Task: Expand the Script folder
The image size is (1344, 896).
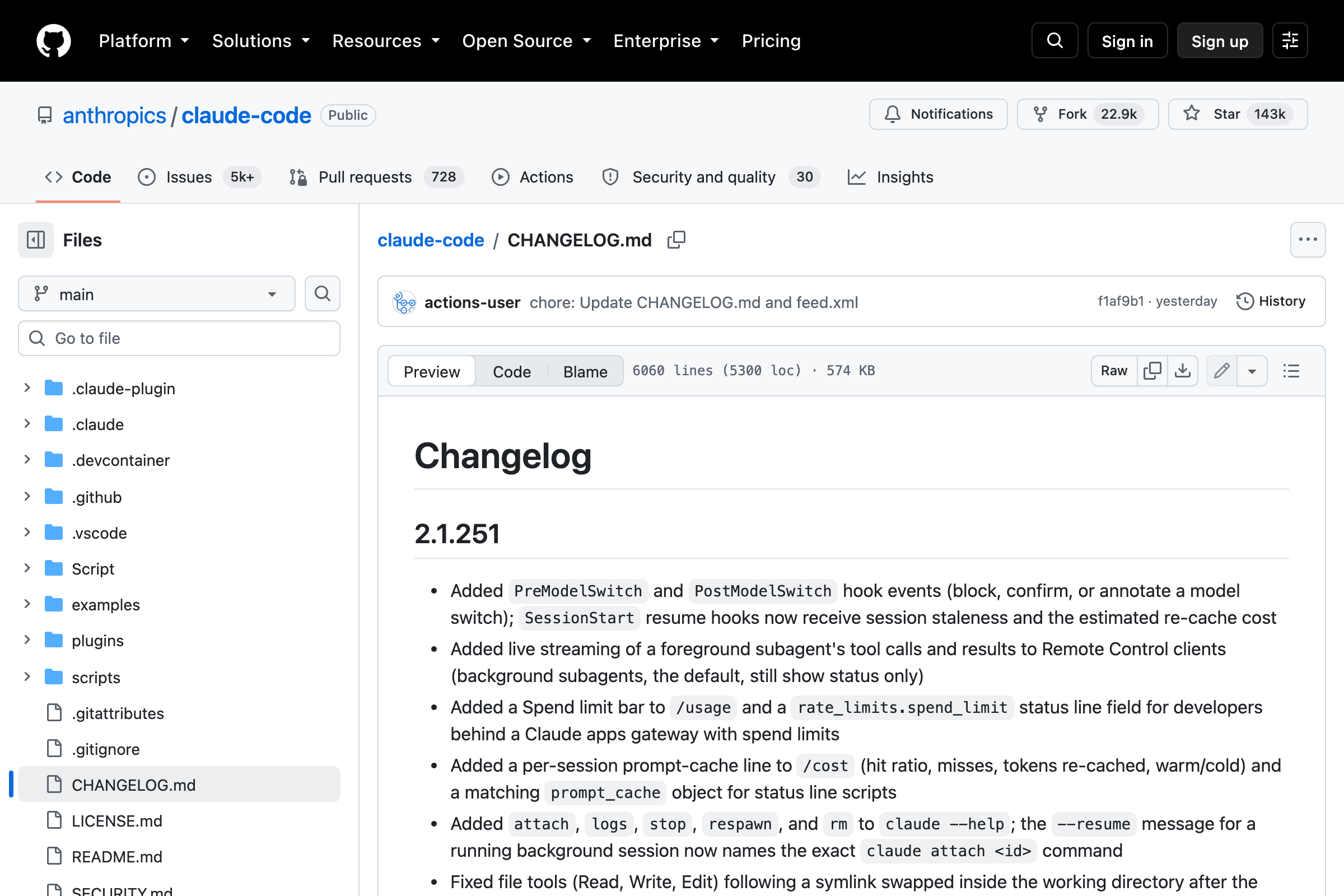Action: [27, 568]
